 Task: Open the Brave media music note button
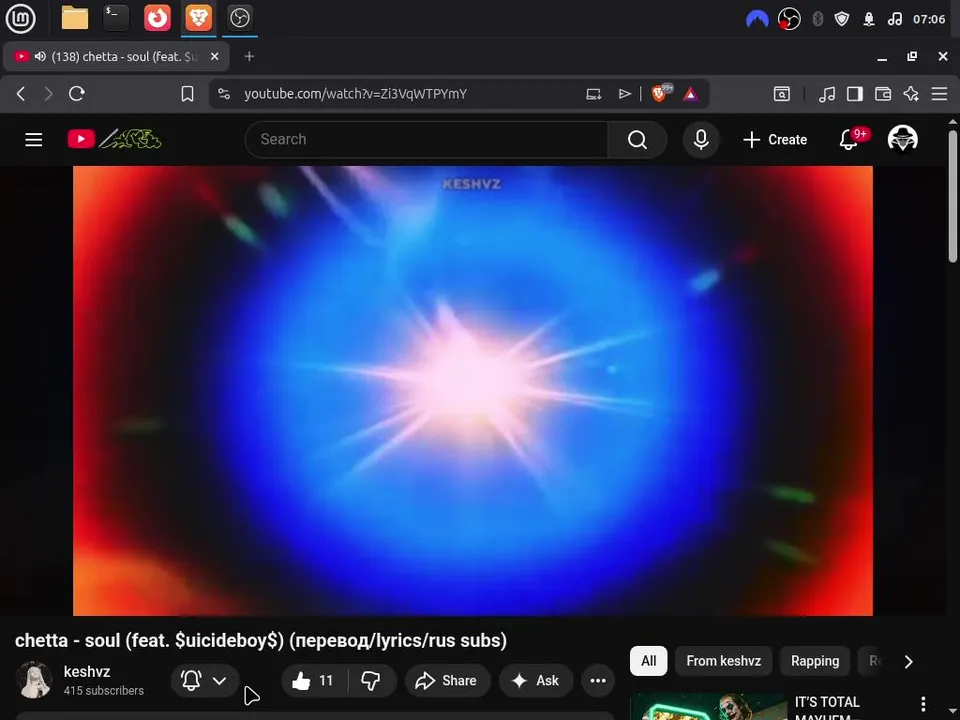coord(827,94)
